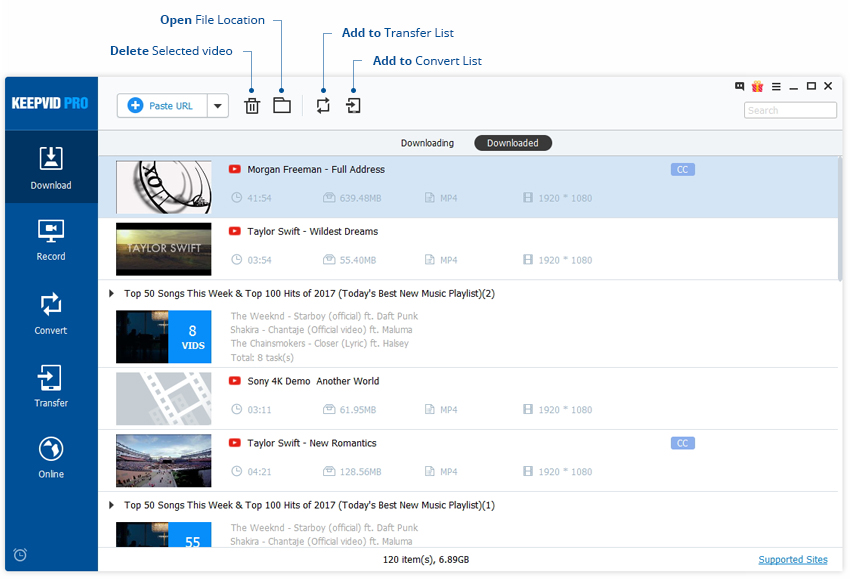Select the Taylor Swift Wildest Dreams thumbnail
This screenshot has height=582, width=850.
tap(164, 249)
